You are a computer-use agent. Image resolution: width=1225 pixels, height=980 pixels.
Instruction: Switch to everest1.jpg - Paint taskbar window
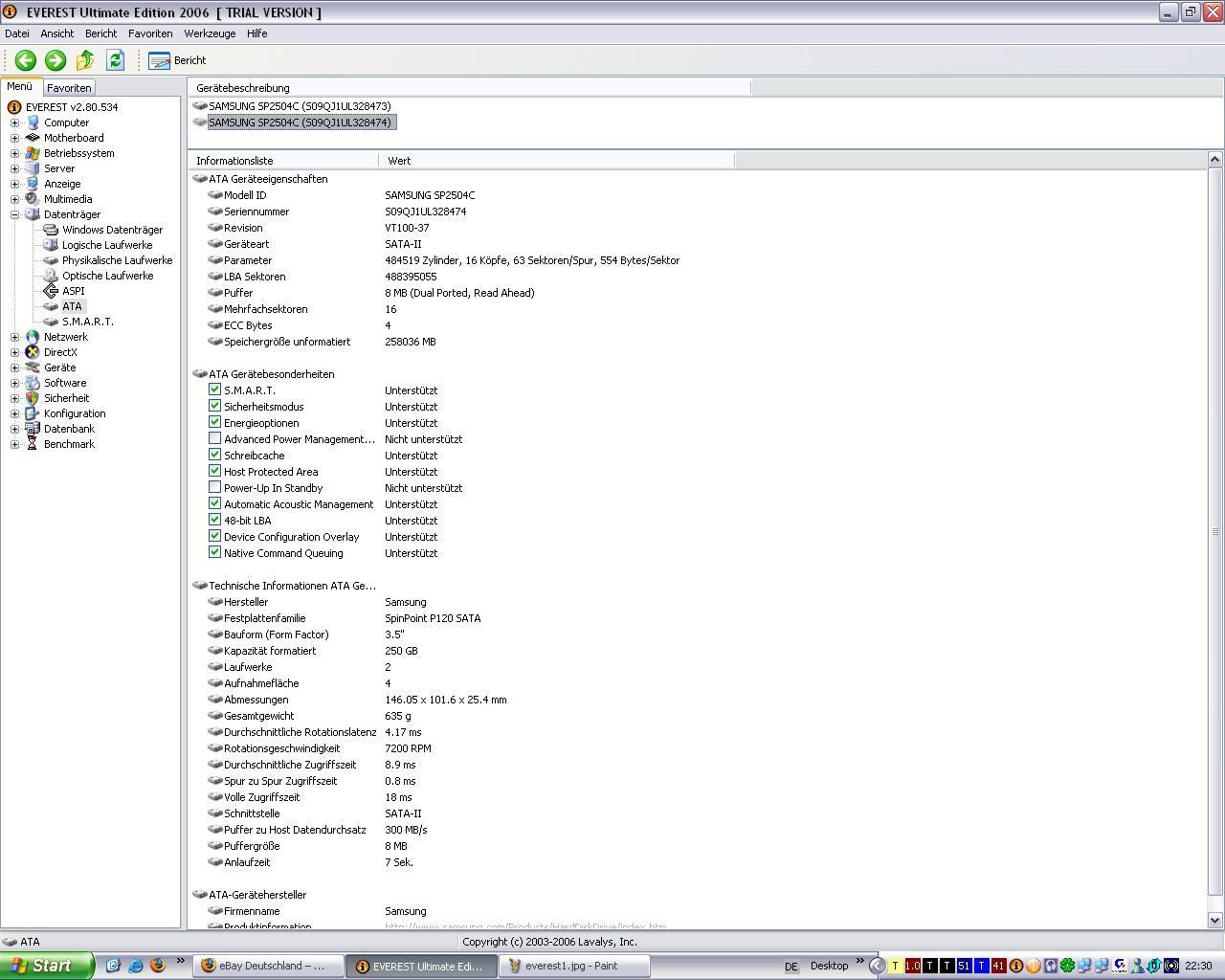[576, 966]
